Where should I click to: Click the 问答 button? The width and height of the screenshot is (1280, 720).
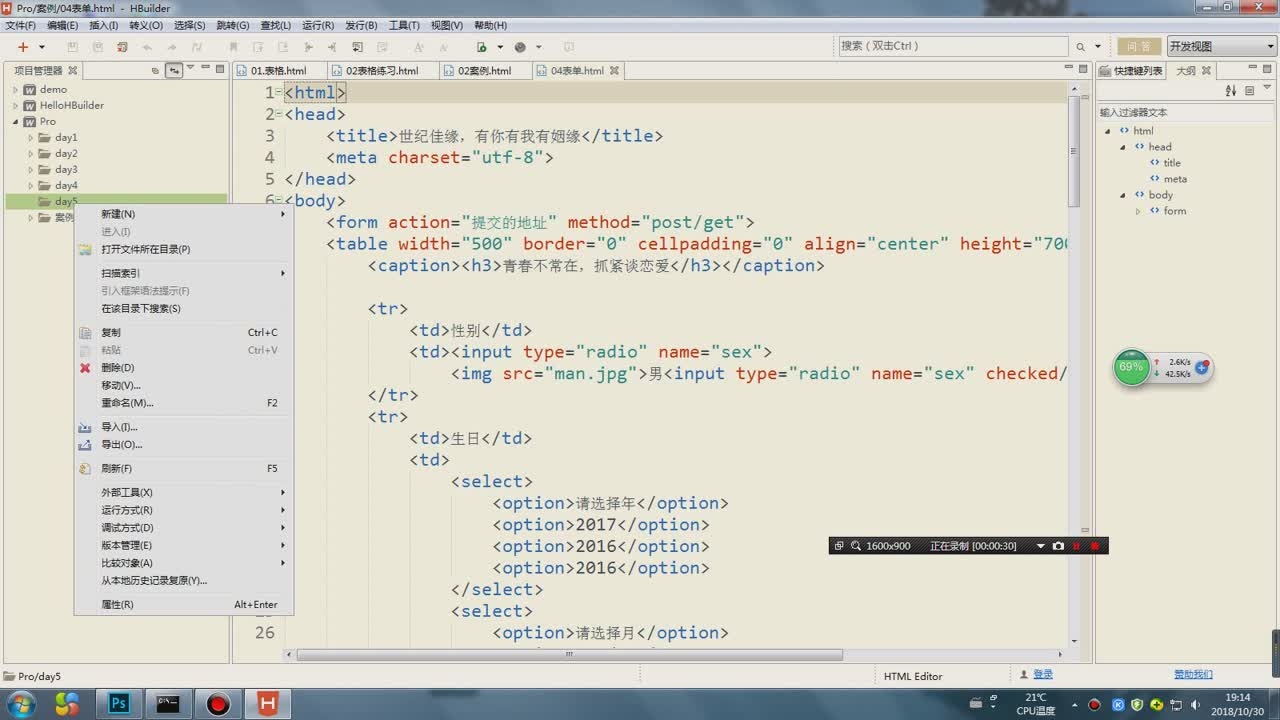coord(1139,46)
